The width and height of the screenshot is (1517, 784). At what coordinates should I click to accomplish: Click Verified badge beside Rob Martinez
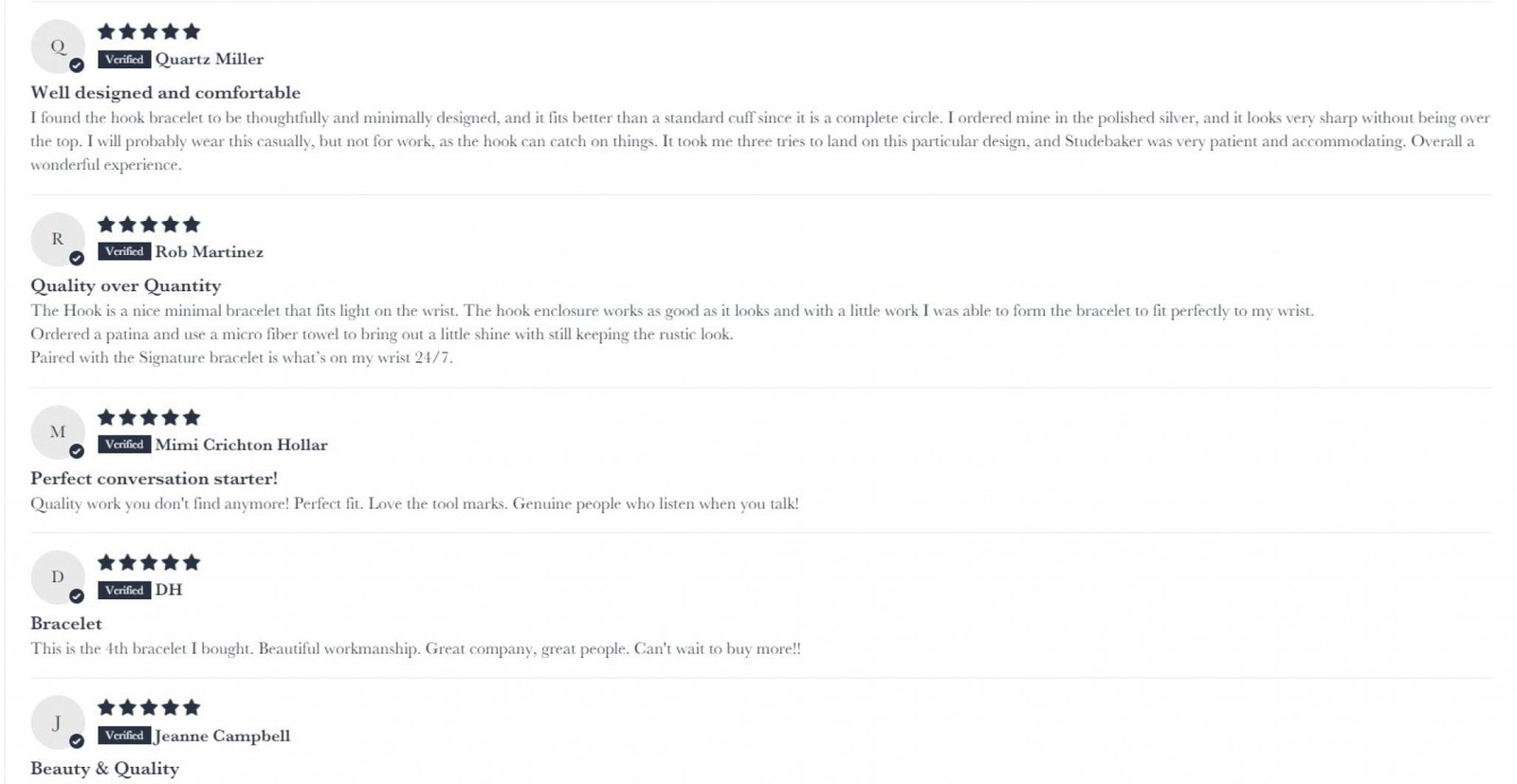click(124, 251)
